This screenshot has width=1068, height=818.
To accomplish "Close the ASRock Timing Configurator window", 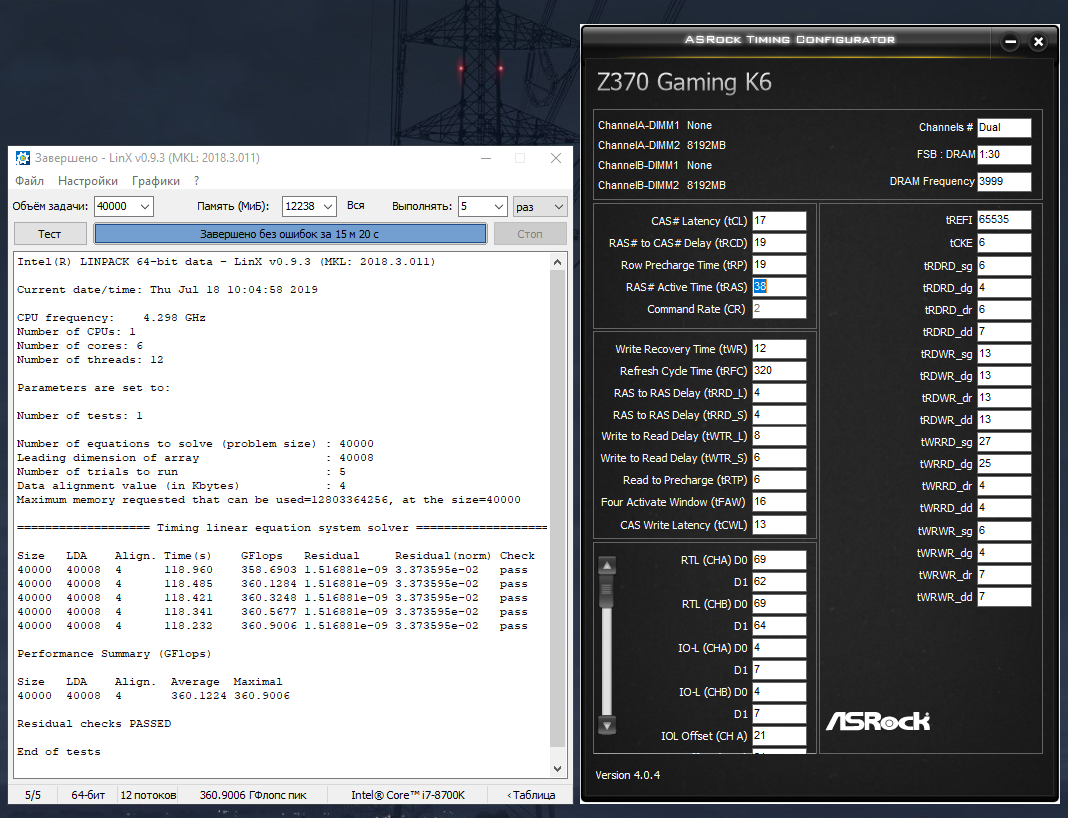I will tap(1038, 42).
